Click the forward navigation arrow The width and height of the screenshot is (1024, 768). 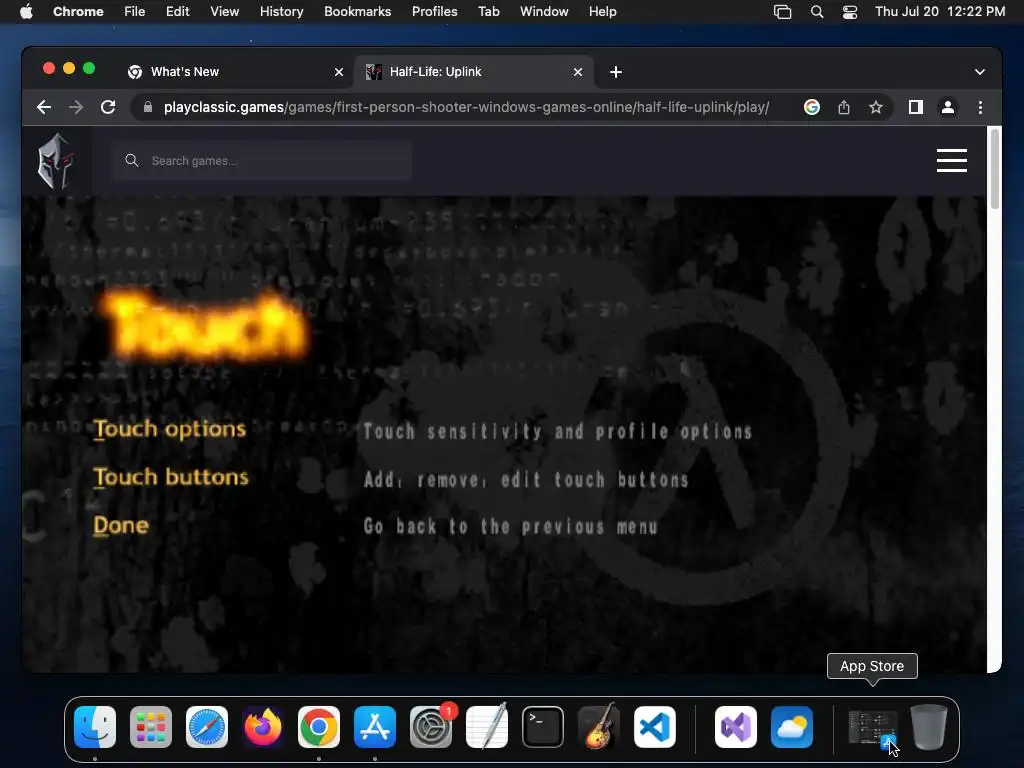pyautogui.click(x=76, y=107)
